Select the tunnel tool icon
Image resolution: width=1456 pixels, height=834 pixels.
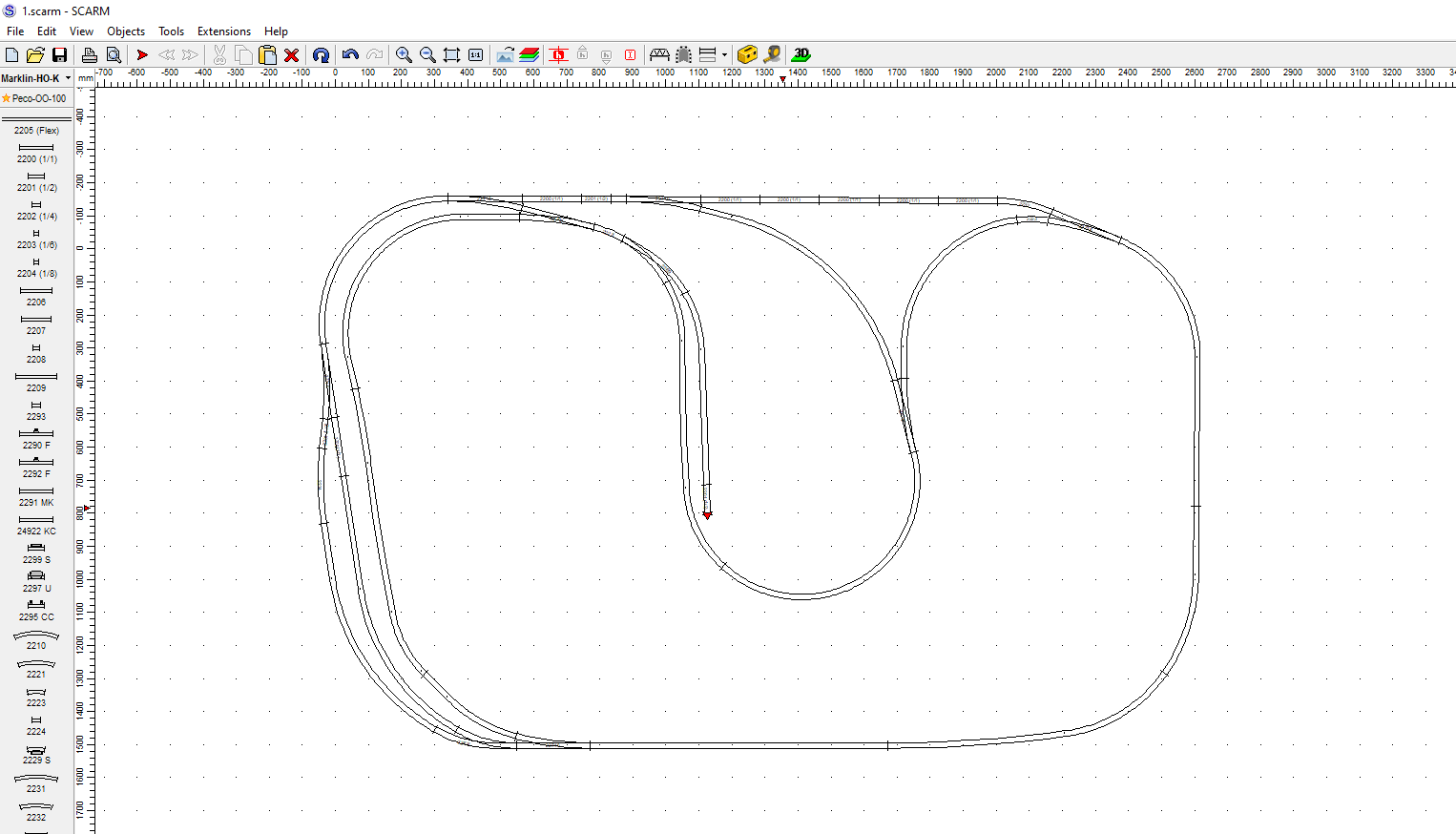683,55
